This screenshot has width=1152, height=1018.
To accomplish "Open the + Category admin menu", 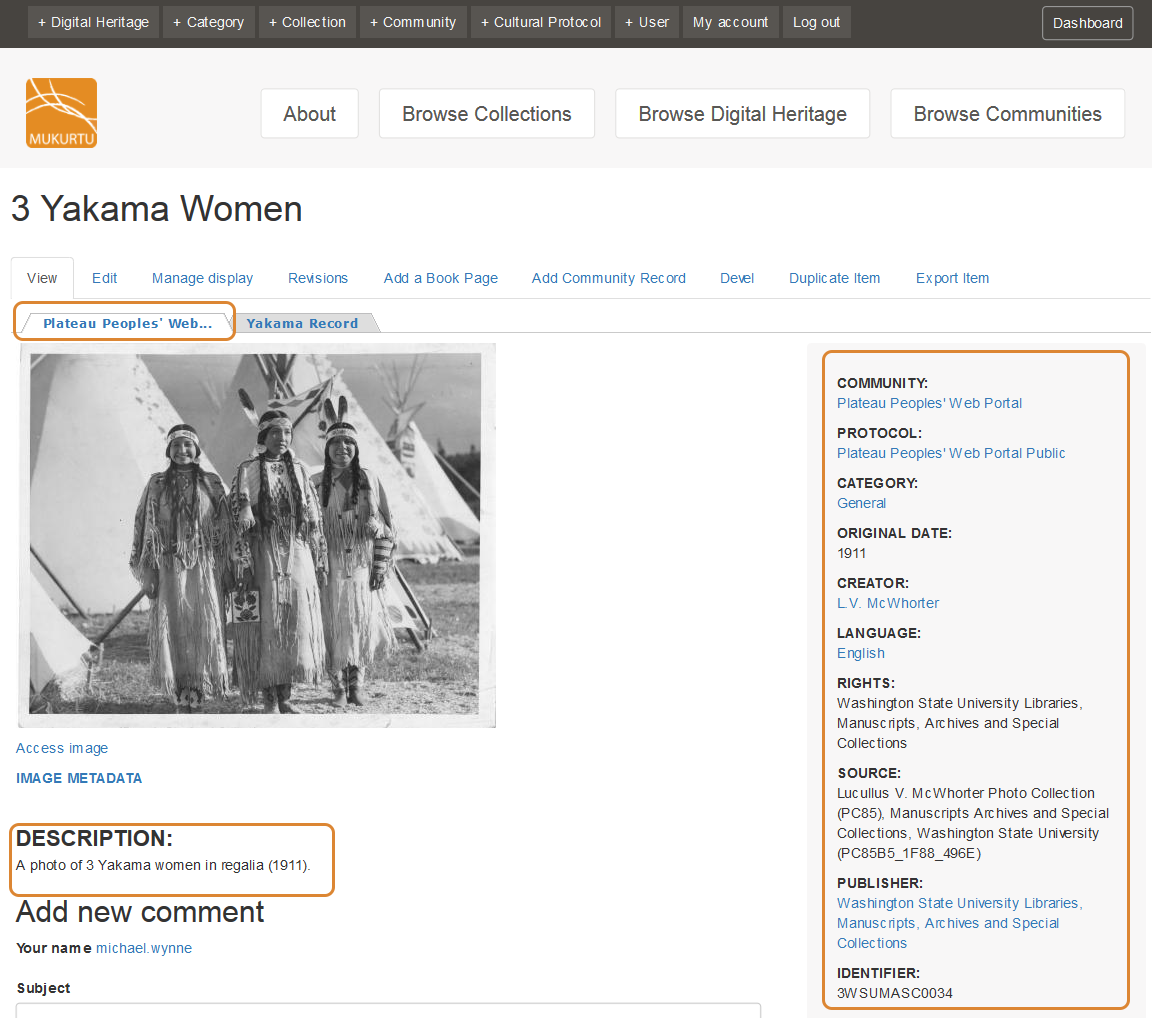I will (209, 22).
